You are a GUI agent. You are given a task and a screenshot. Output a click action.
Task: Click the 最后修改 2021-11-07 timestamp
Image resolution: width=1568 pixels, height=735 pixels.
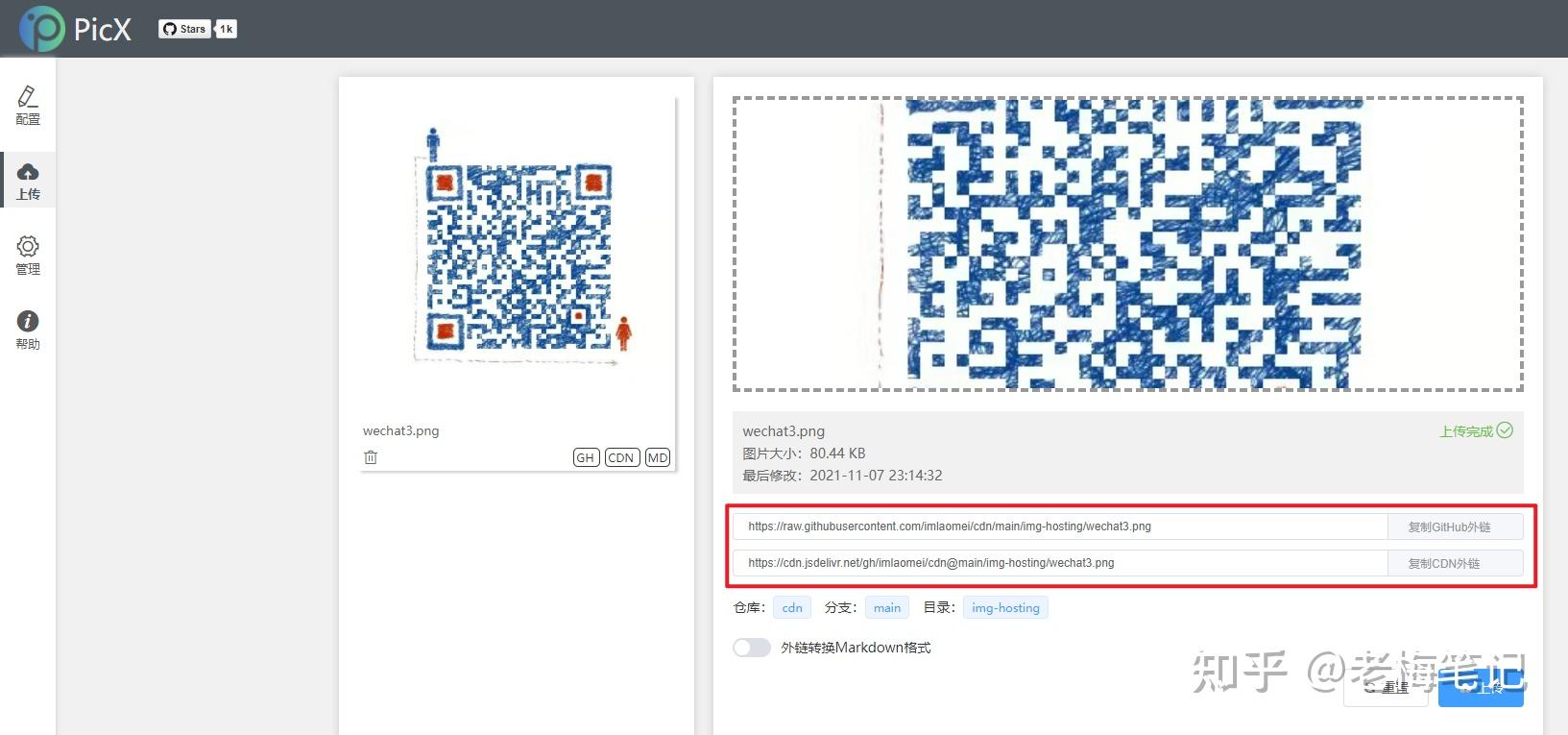(842, 476)
